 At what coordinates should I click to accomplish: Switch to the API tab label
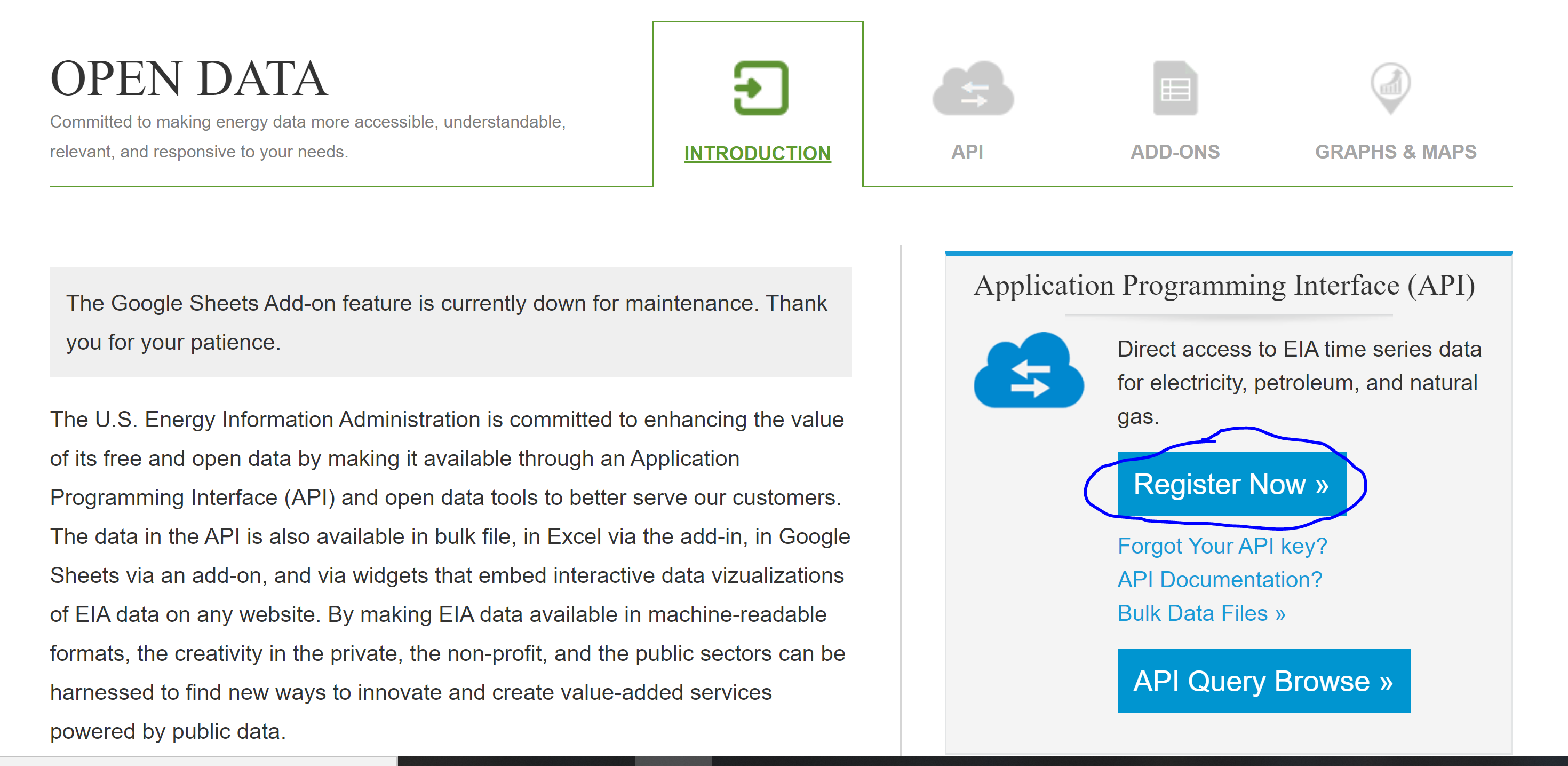click(x=967, y=152)
